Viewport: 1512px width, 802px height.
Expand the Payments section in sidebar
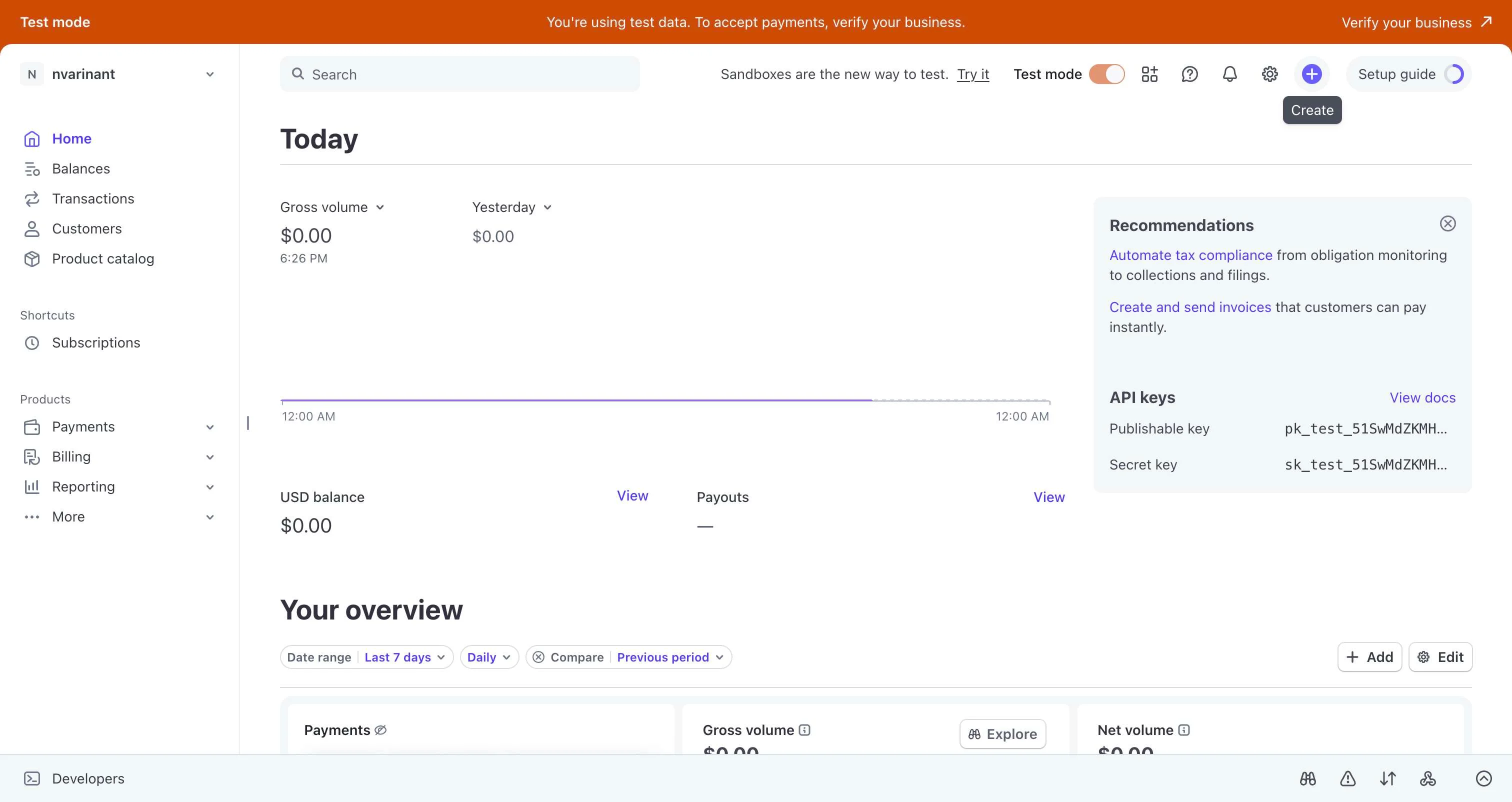click(x=209, y=427)
